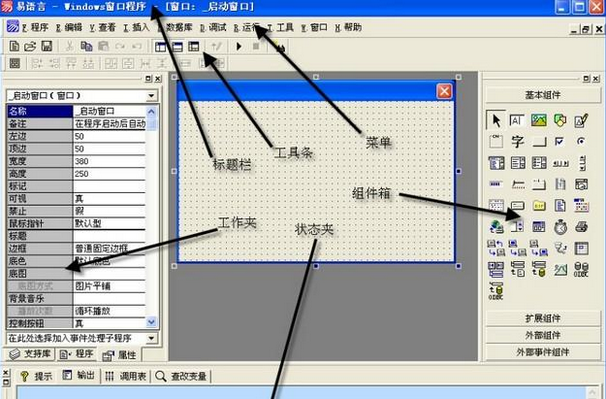Open the 帮助 menu

click(x=348, y=27)
